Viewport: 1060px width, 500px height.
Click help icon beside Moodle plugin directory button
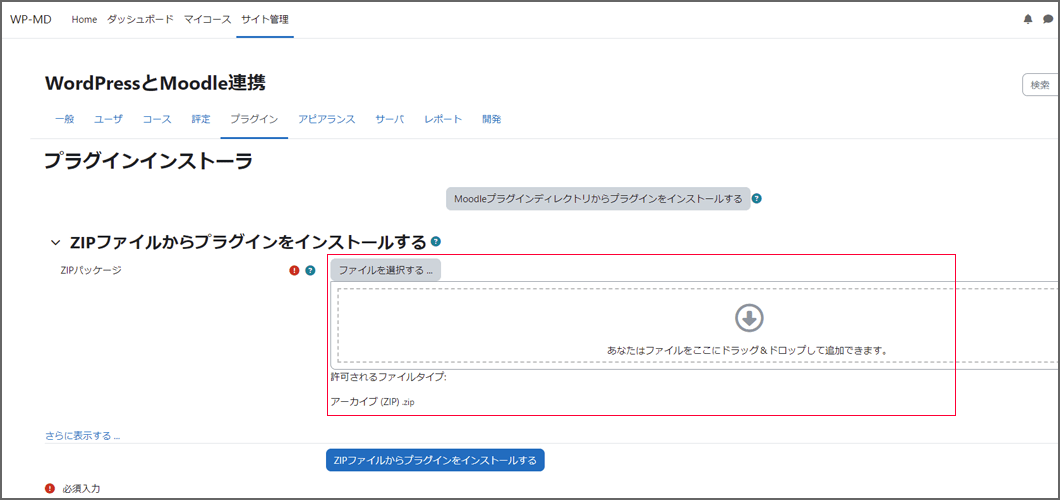tap(756, 199)
